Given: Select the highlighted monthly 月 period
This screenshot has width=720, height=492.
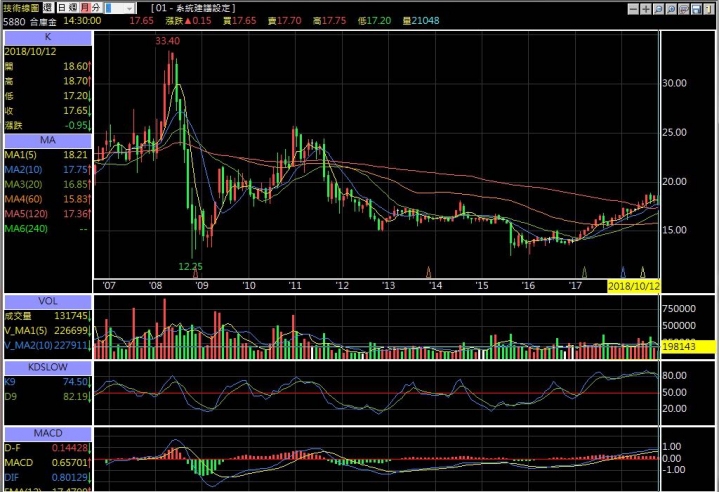Looking at the screenshot, I should click(x=84, y=8).
